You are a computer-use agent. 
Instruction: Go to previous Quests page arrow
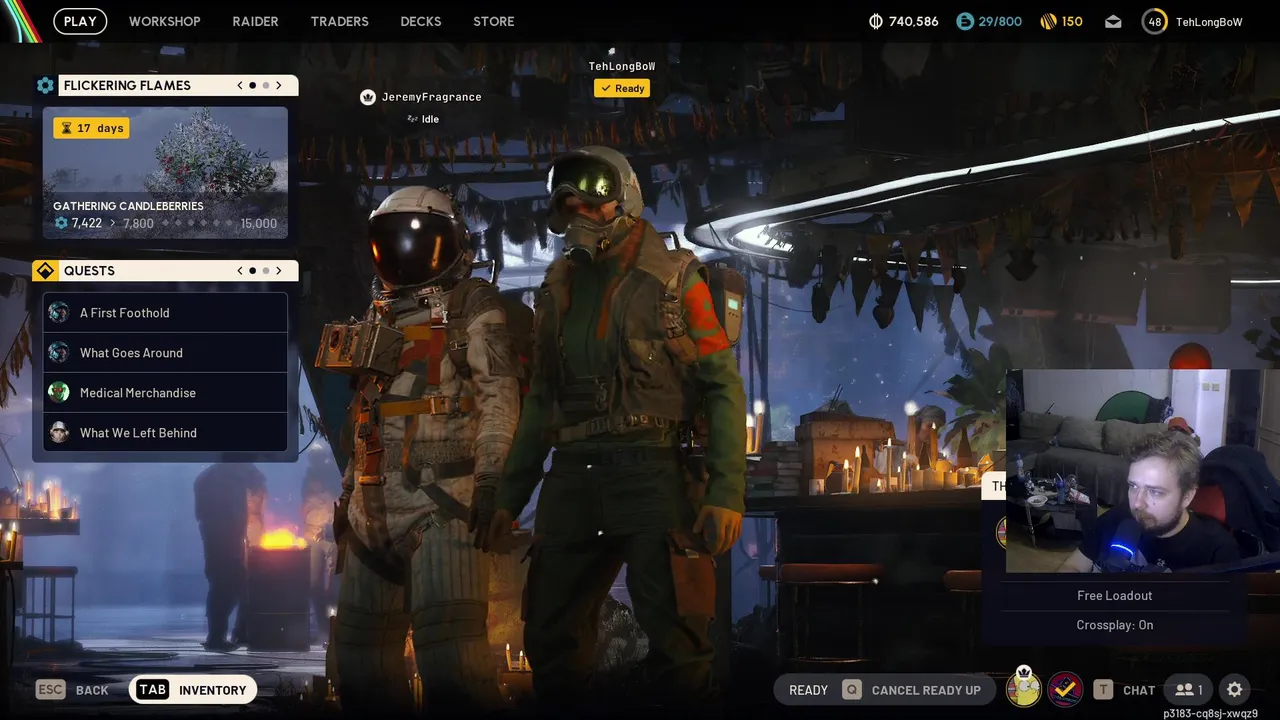[x=240, y=271]
